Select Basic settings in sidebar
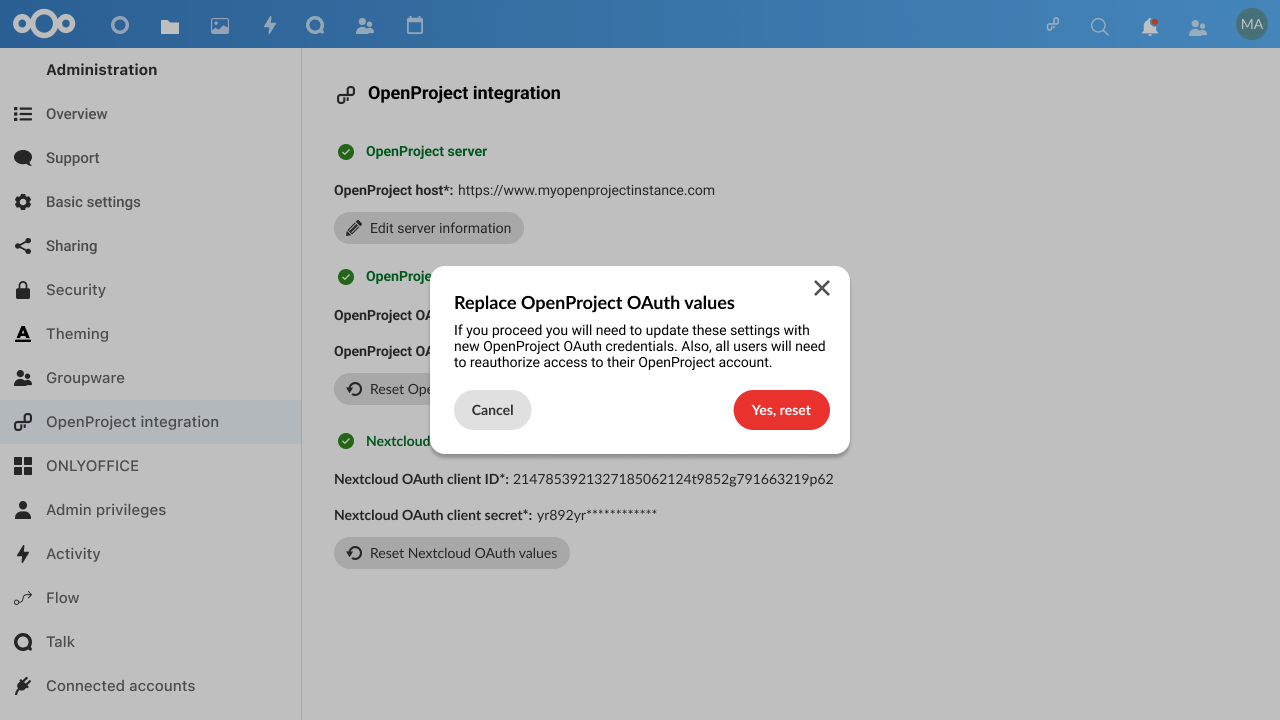This screenshot has height=720, width=1280. click(93, 202)
